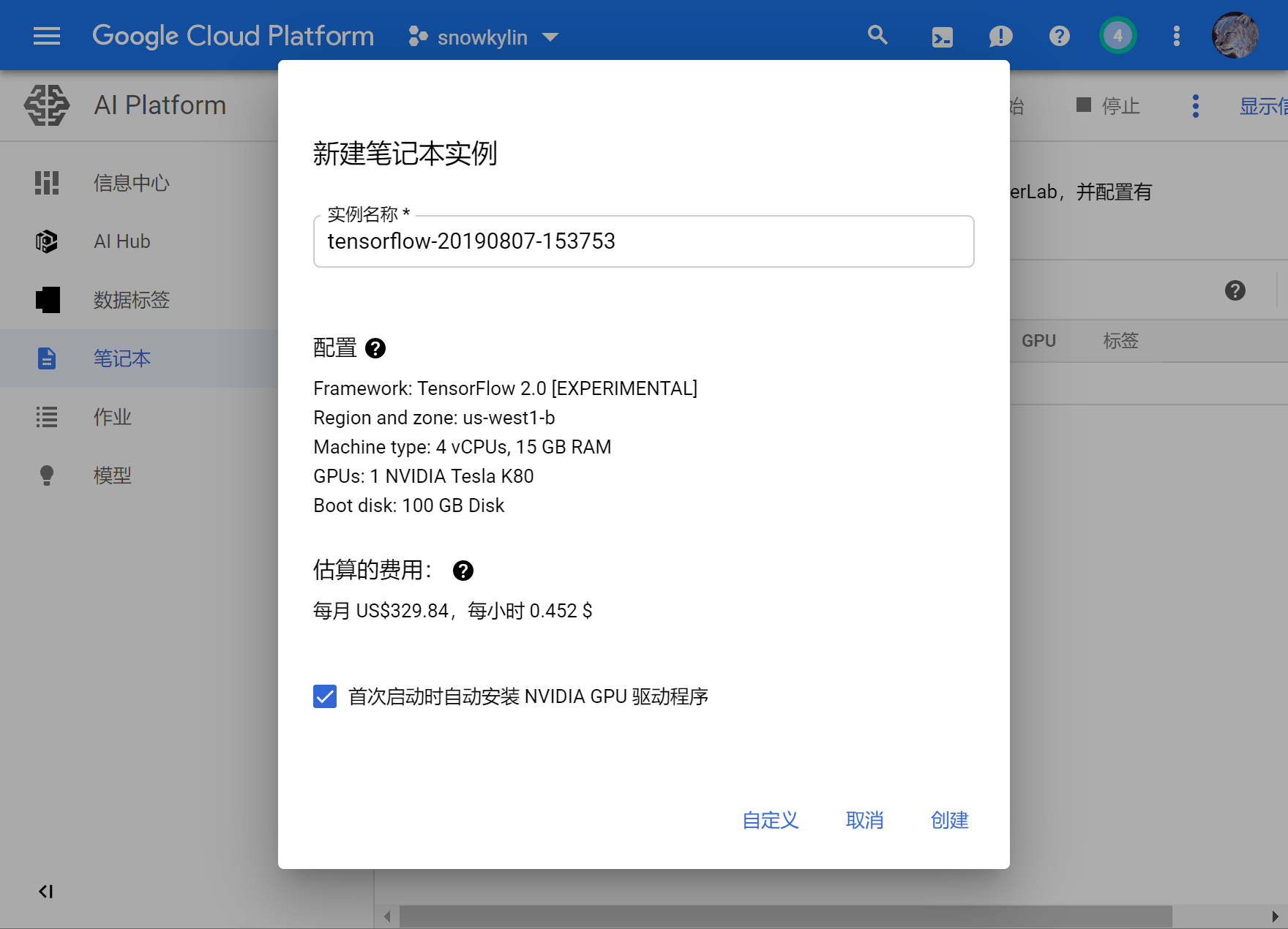The width and height of the screenshot is (1288, 929).
Task: Click the scrollbar left arrow
Action: pos(387,917)
